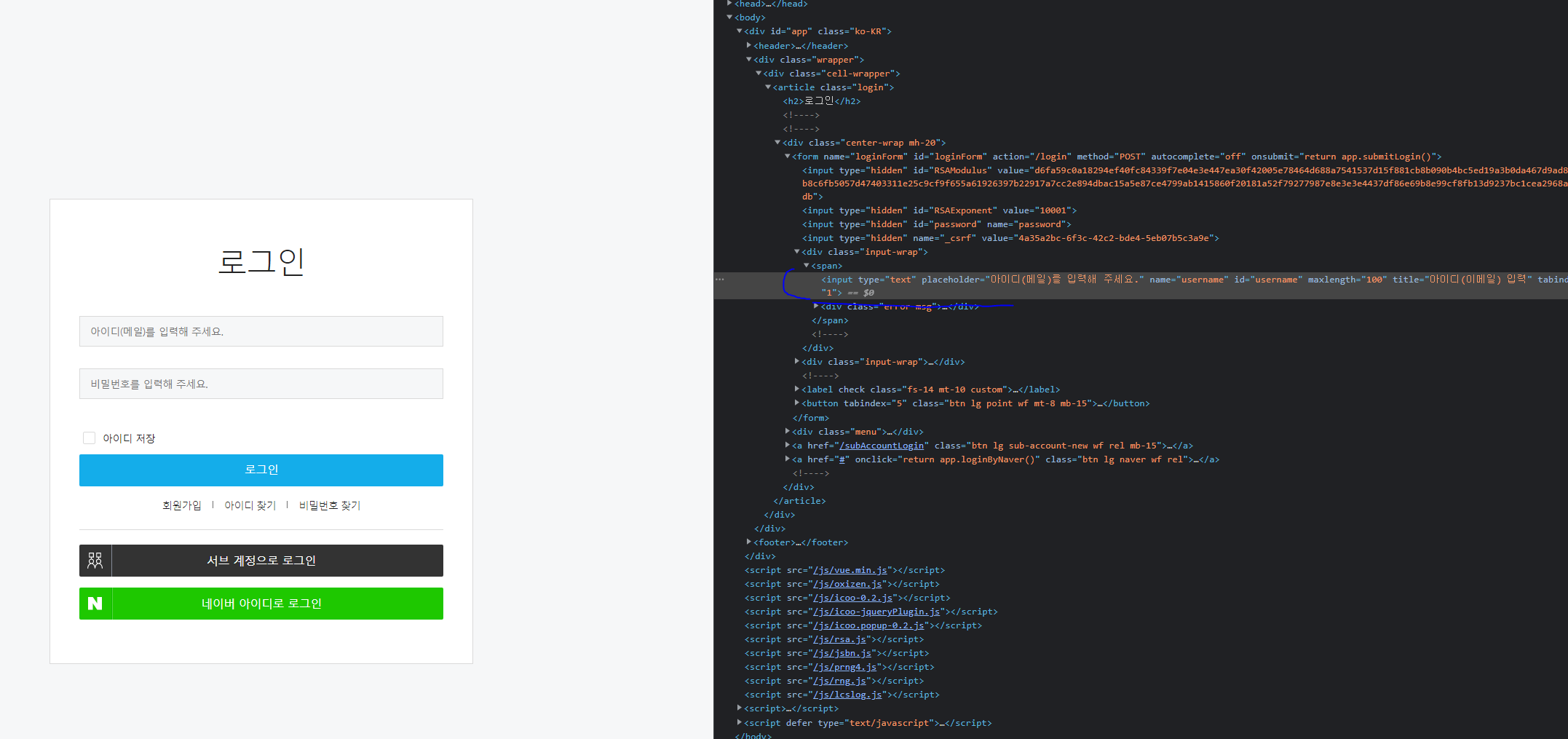Viewport: 1568px width, 739px height.
Task: Expand the error-msg div node
Action: point(815,306)
